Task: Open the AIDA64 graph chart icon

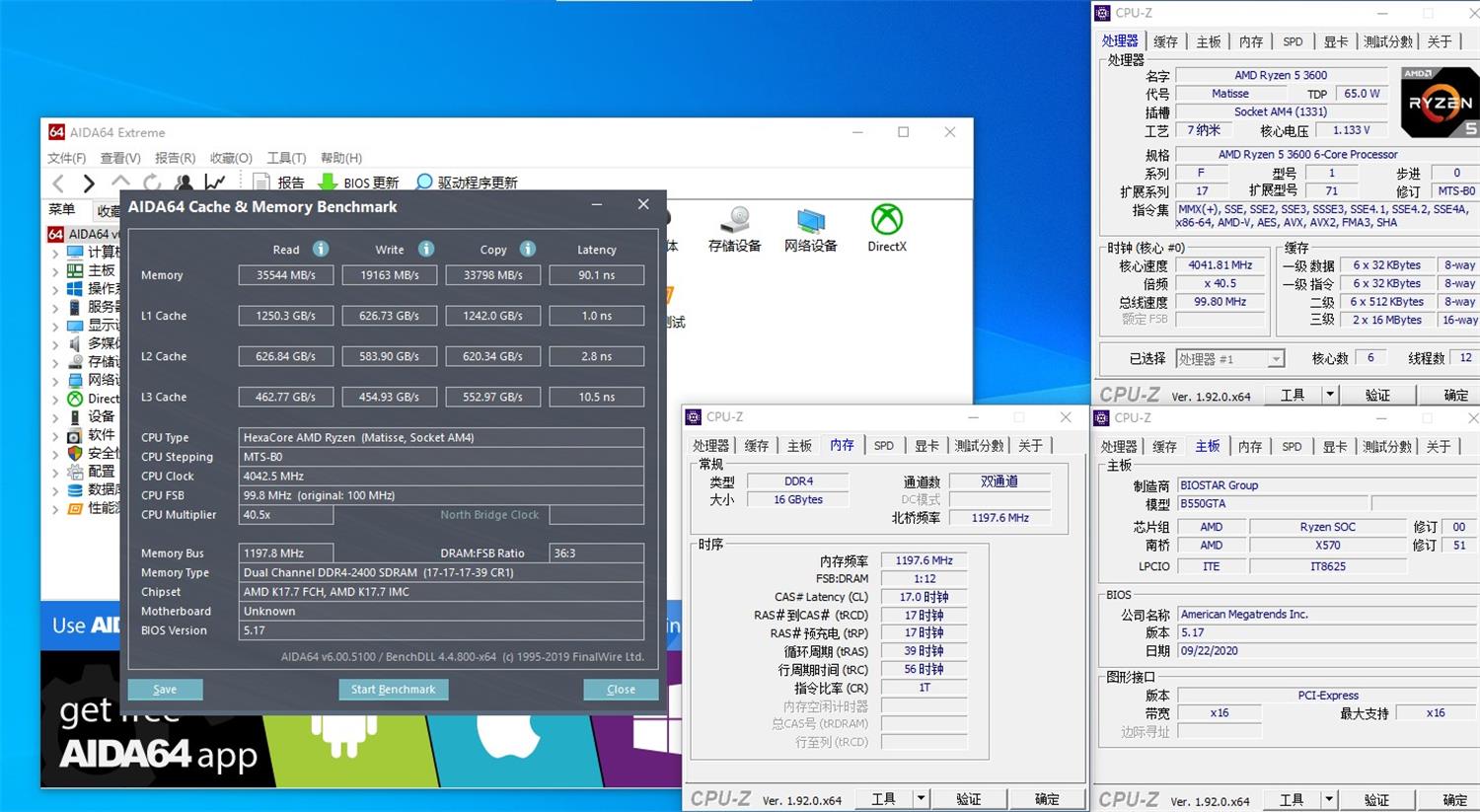Action: [x=215, y=183]
